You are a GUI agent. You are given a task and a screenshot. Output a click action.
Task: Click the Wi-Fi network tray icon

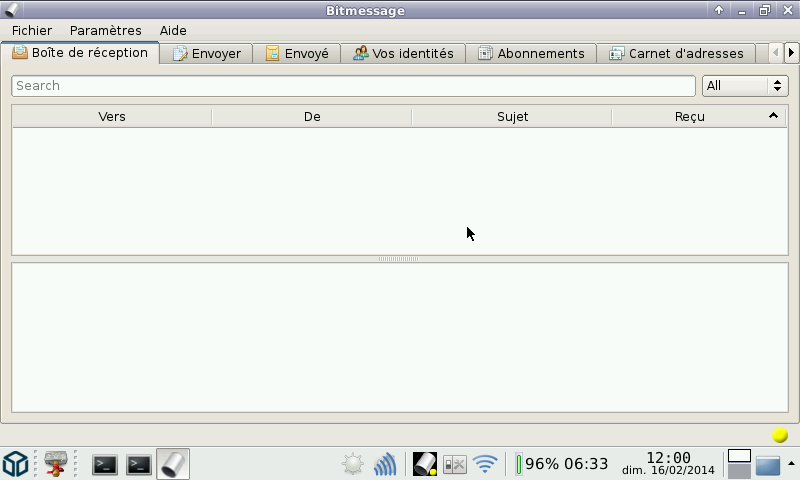click(485, 464)
